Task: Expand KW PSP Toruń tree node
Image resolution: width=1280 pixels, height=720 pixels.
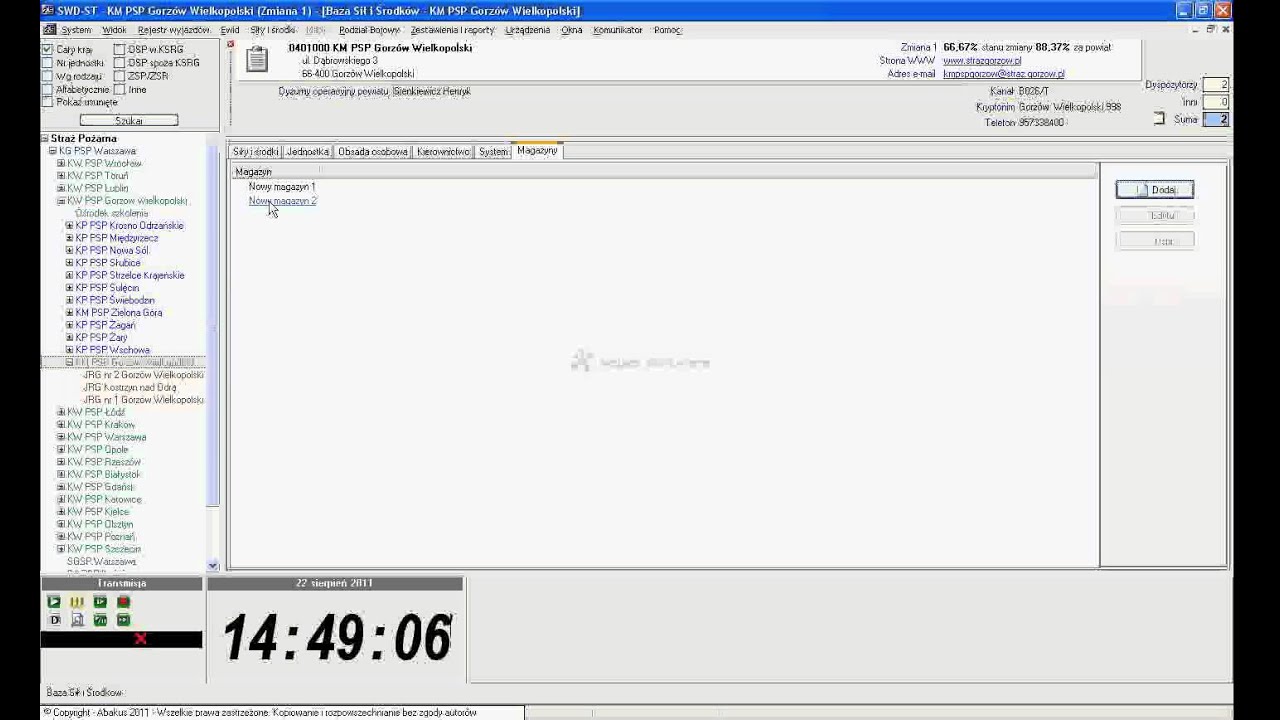Action: coord(61,176)
